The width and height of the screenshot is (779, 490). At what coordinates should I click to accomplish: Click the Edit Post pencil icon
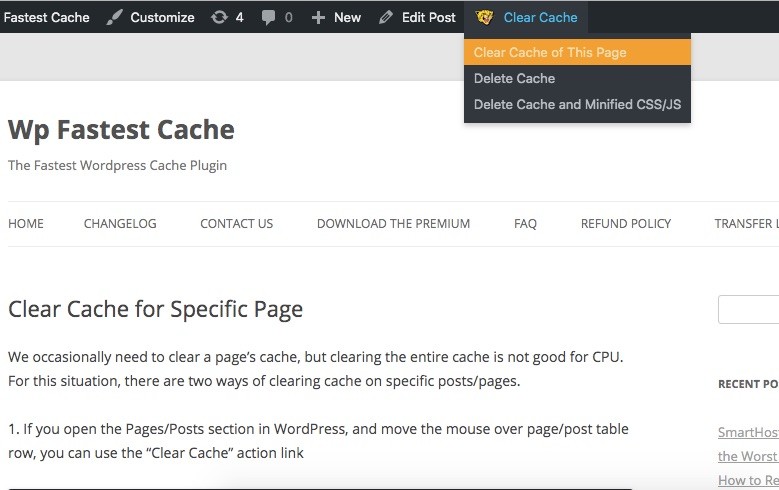(x=385, y=17)
